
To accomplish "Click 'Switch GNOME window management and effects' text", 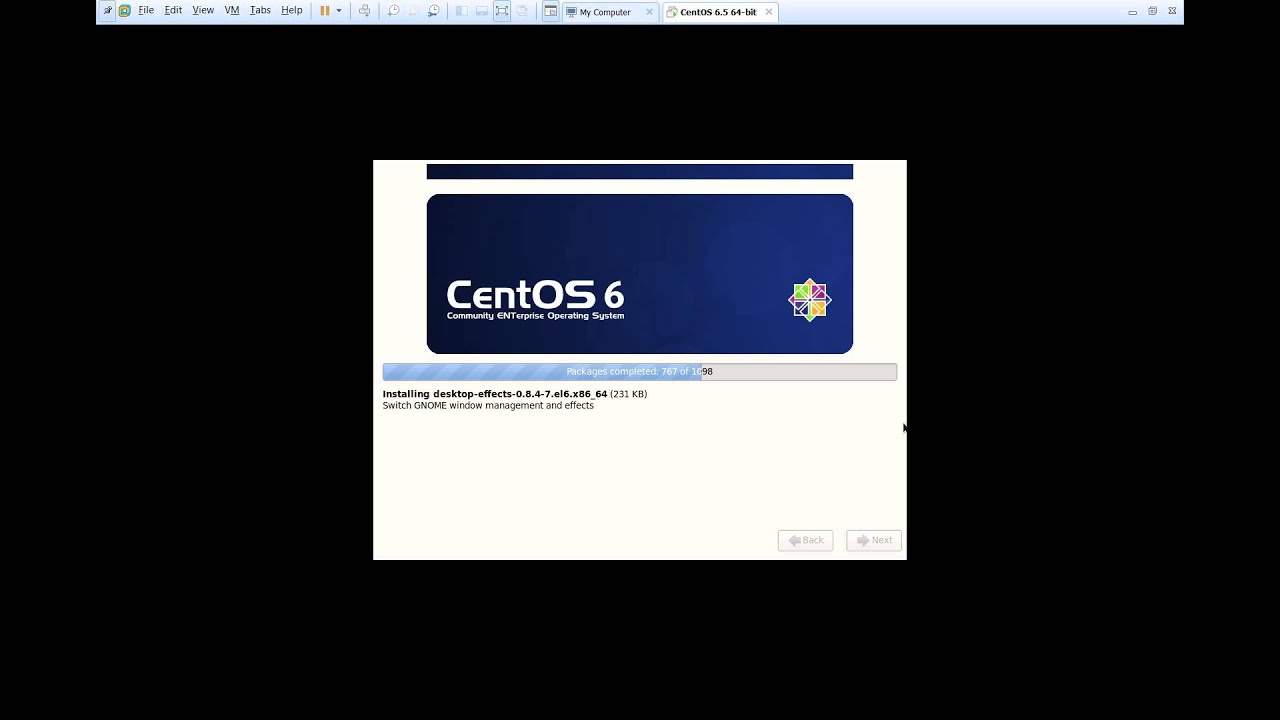I will tap(488, 406).
